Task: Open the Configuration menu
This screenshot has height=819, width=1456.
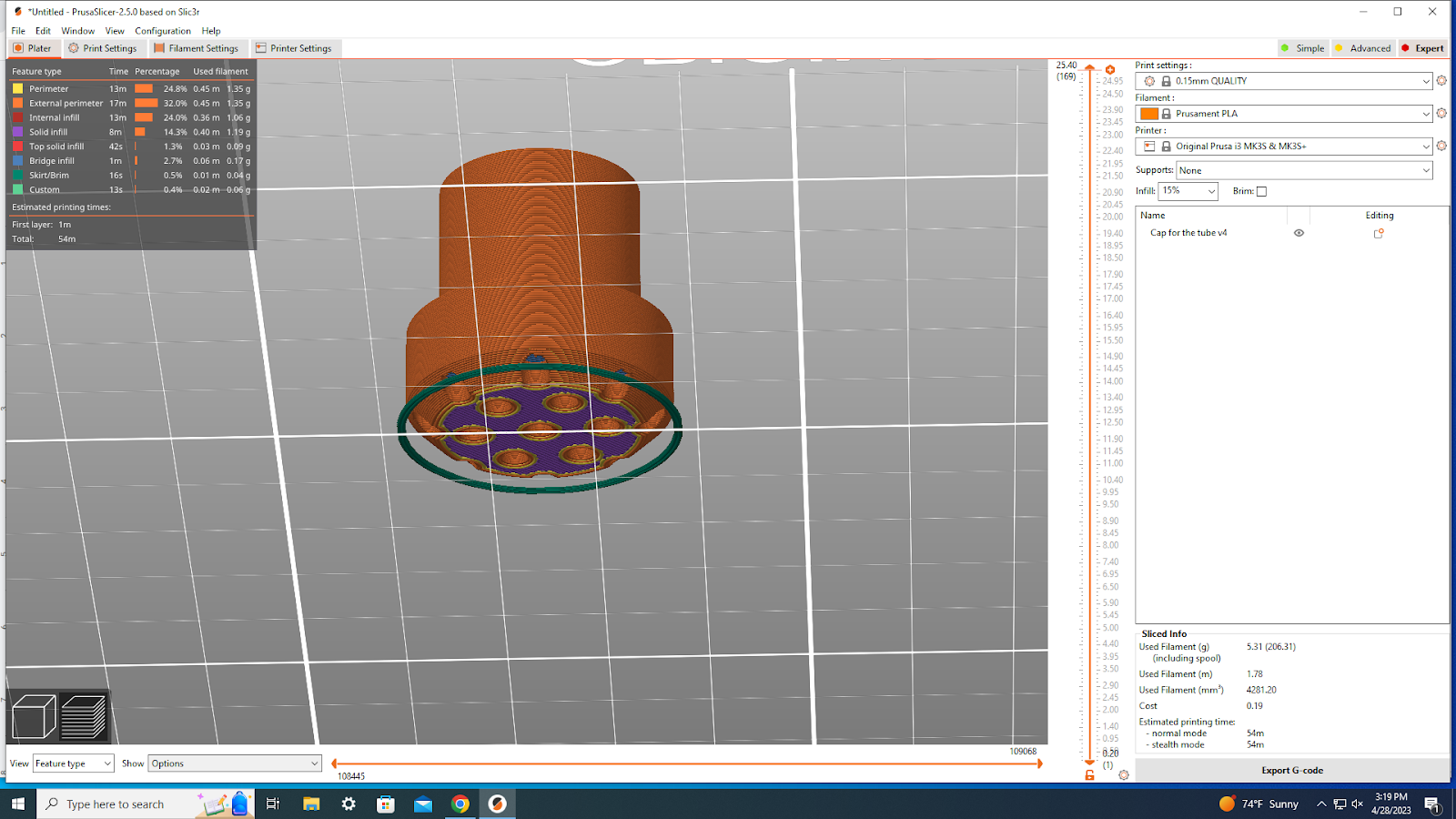Action: tap(163, 31)
